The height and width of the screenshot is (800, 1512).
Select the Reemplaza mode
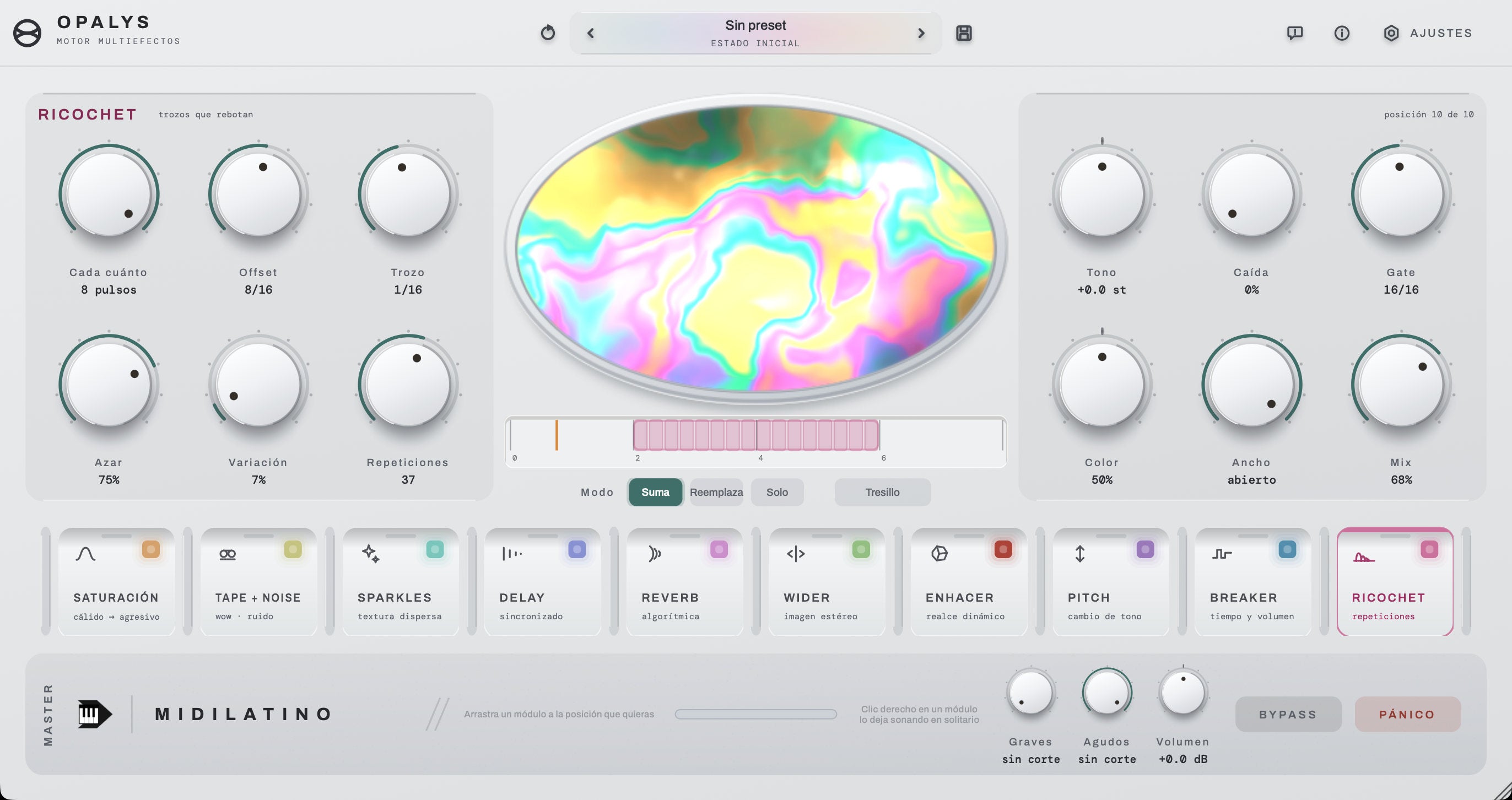(x=716, y=492)
